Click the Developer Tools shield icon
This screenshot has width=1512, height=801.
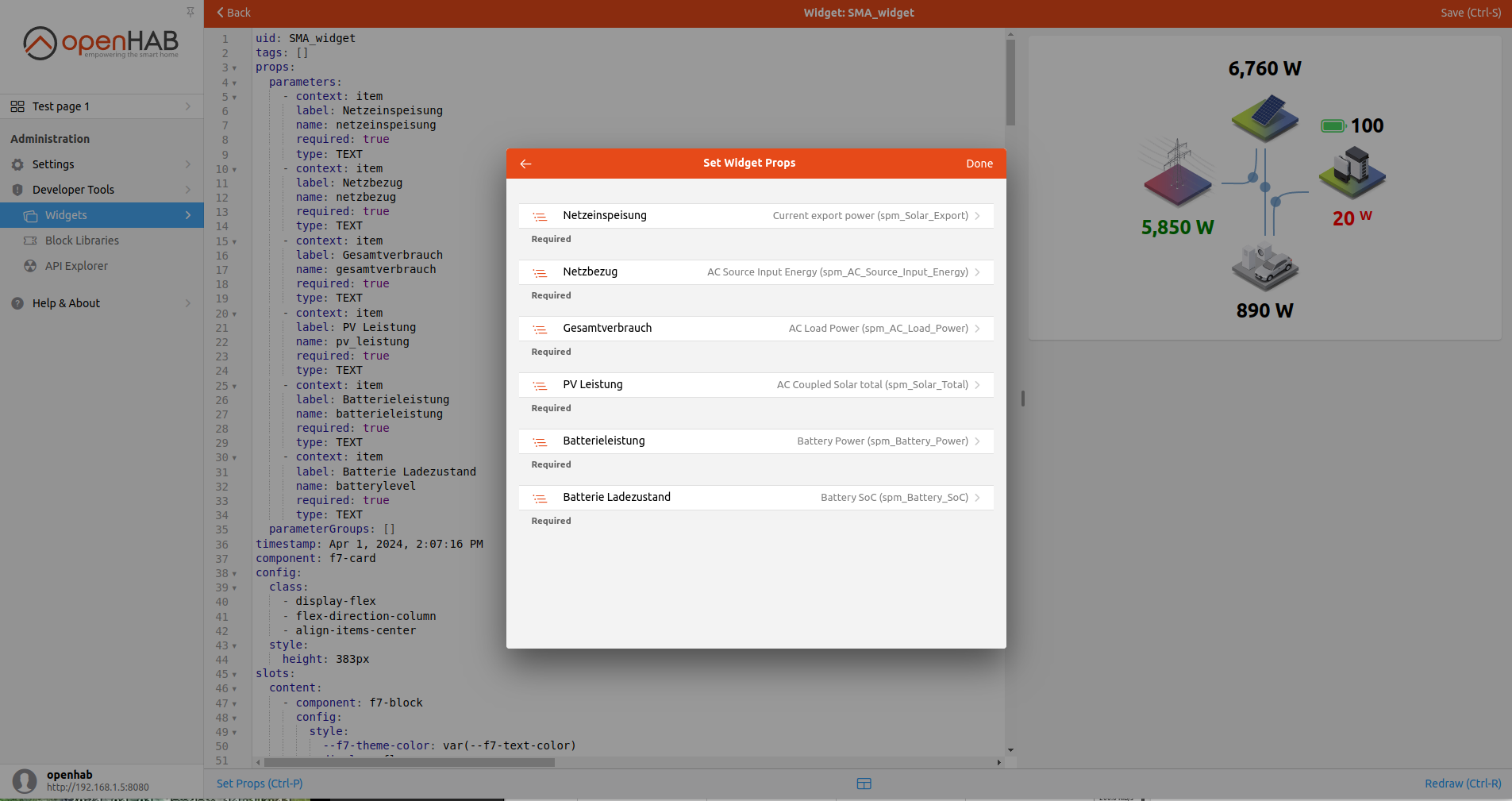[x=17, y=190]
